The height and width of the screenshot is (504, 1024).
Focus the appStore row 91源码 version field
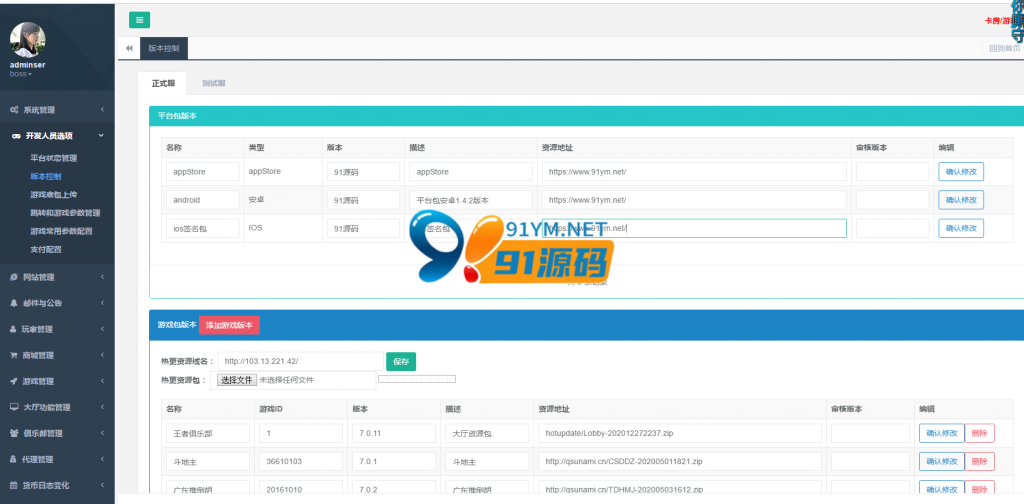pyautogui.click(x=363, y=172)
